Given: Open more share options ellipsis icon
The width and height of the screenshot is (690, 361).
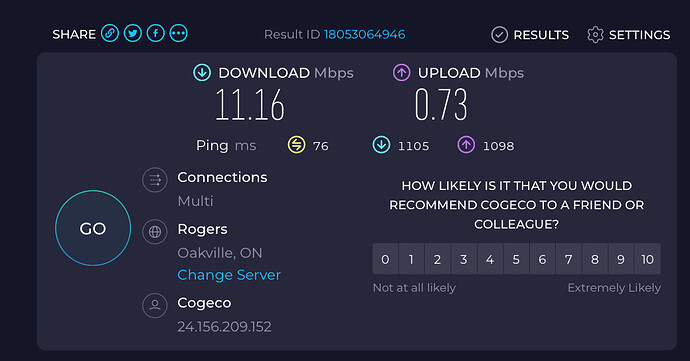Looking at the screenshot, I should [x=179, y=33].
